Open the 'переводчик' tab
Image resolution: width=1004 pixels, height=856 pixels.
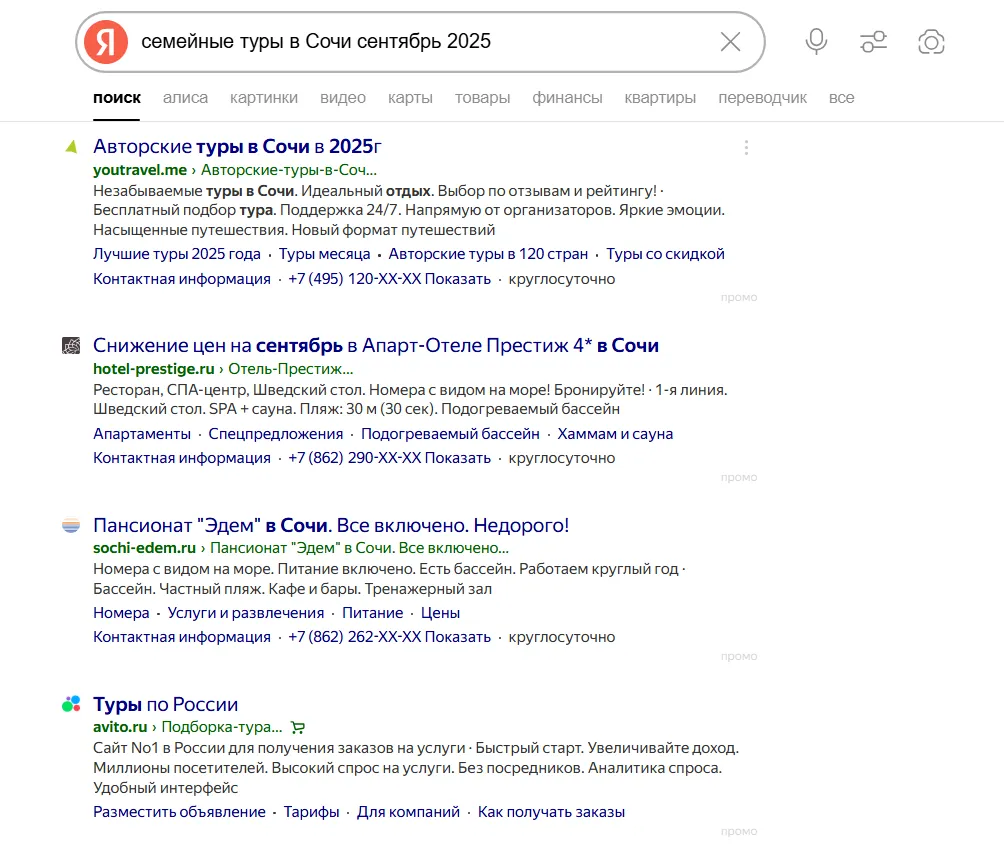pos(762,98)
